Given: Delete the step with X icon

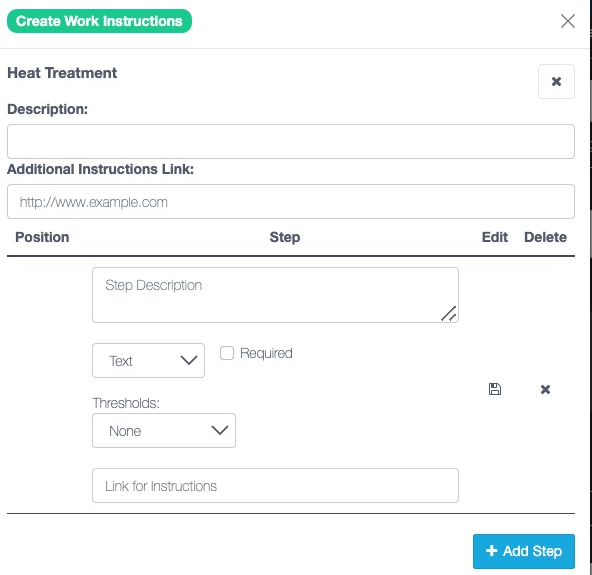Looking at the screenshot, I should (545, 389).
